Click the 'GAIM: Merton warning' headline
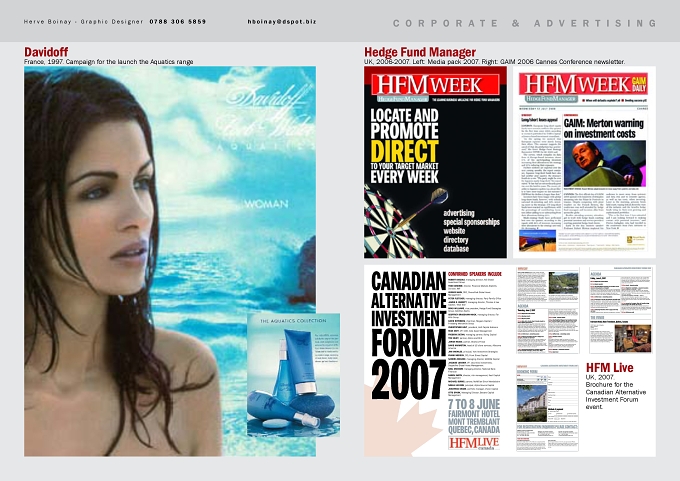 click(x=604, y=128)
